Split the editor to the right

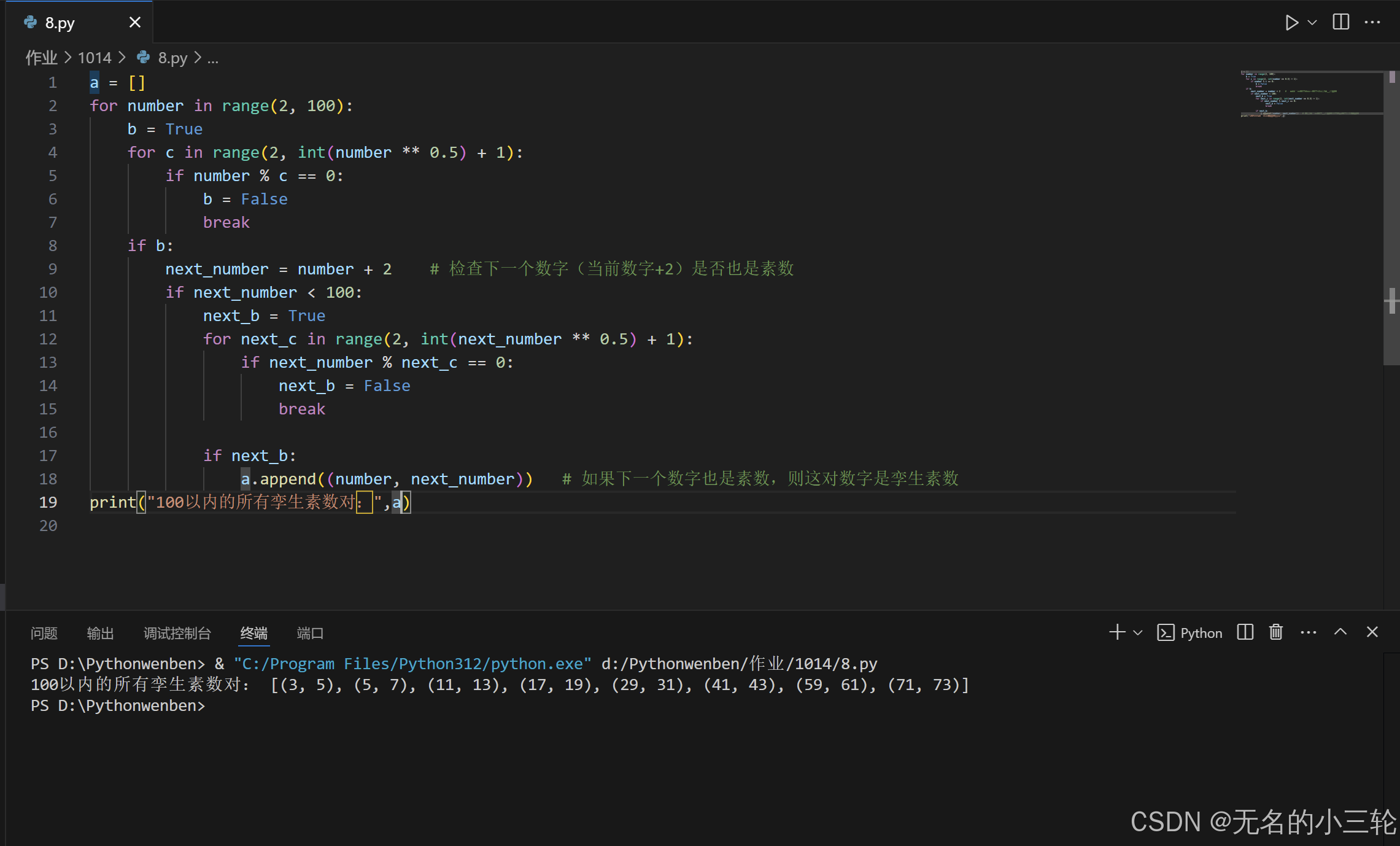(1341, 23)
